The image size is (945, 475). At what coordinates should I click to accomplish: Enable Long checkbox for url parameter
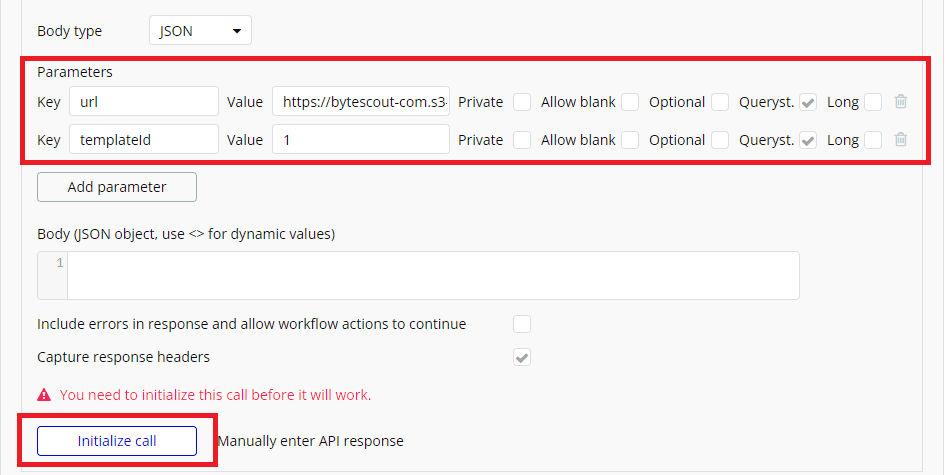point(873,102)
